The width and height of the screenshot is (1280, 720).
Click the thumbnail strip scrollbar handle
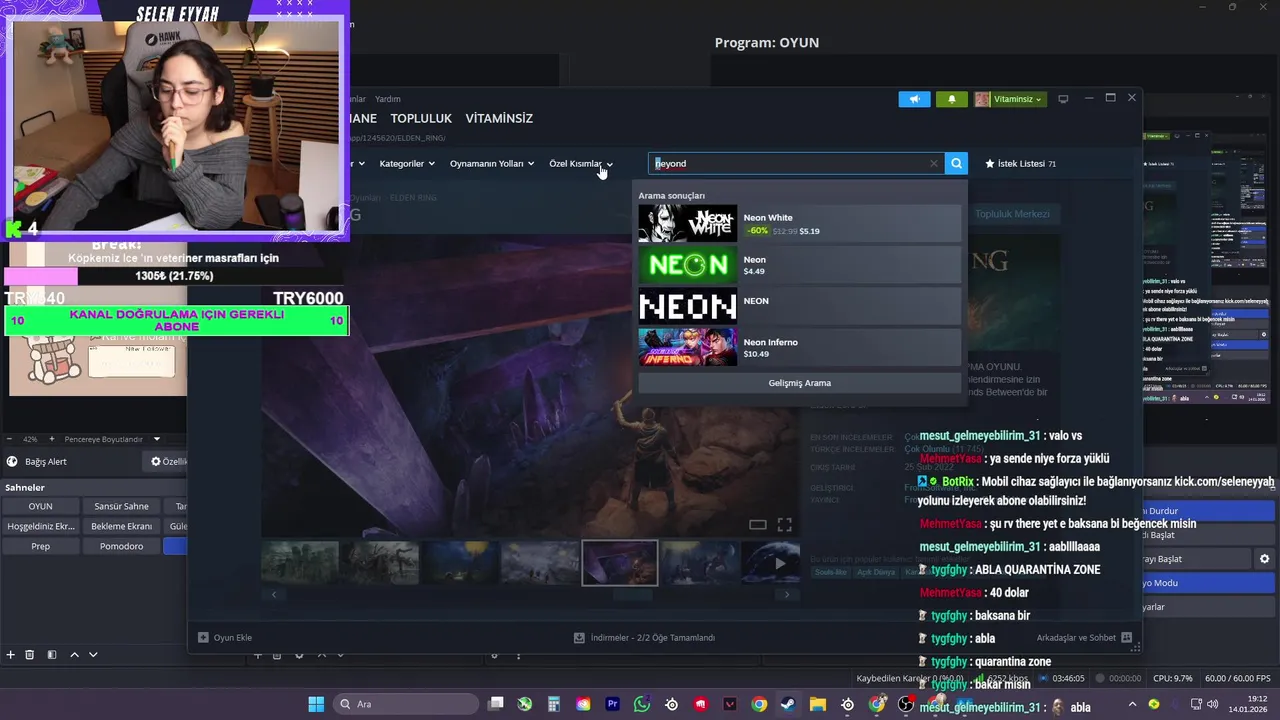[632, 595]
